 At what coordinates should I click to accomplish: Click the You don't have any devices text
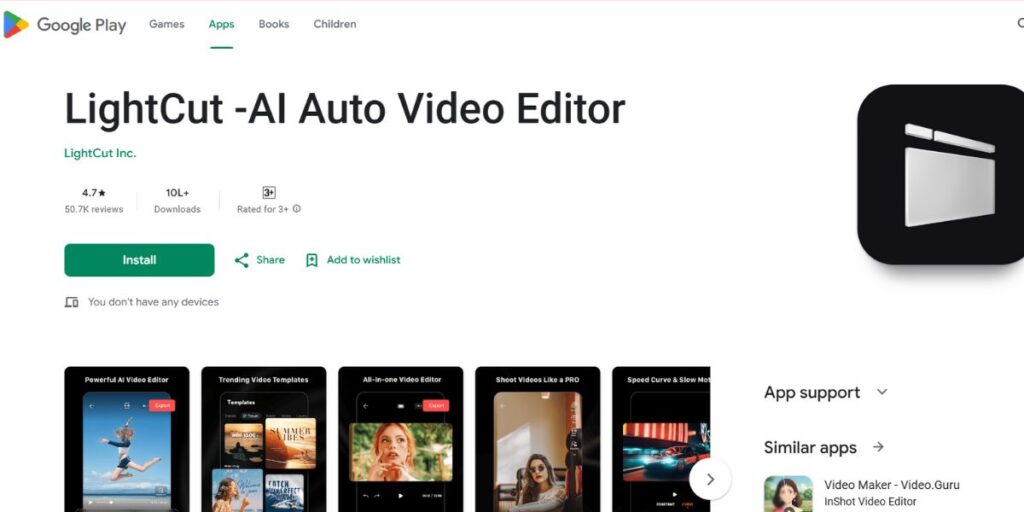[153, 302]
